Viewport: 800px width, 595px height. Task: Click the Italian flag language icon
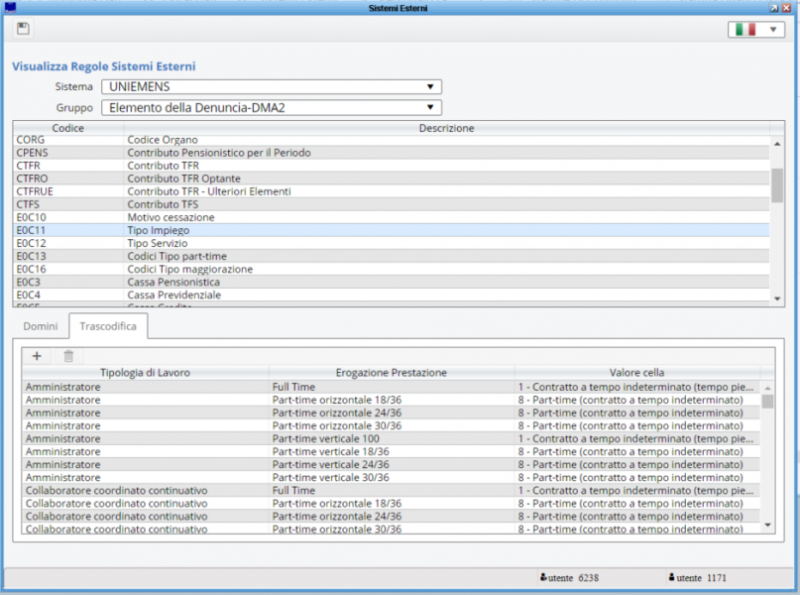[x=747, y=29]
